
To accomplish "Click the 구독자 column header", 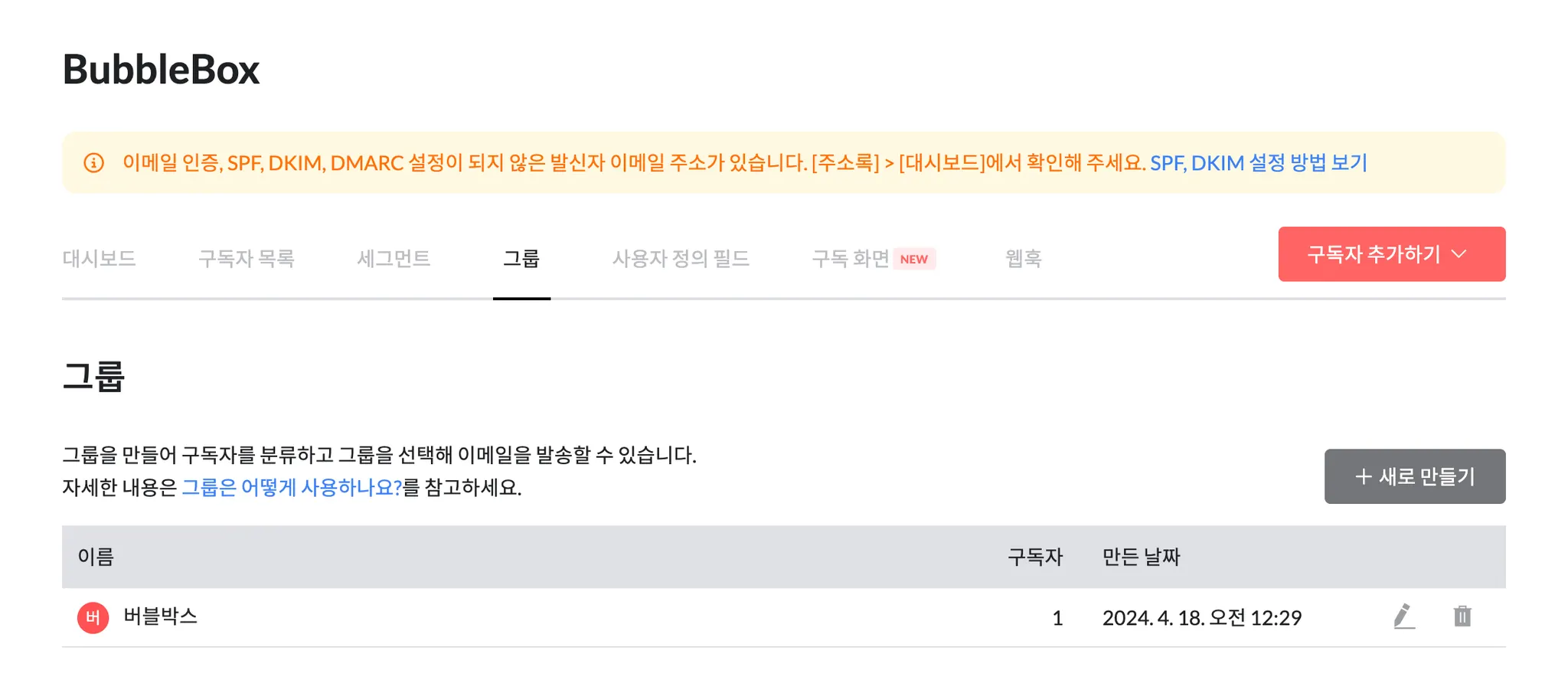I will tap(1034, 557).
